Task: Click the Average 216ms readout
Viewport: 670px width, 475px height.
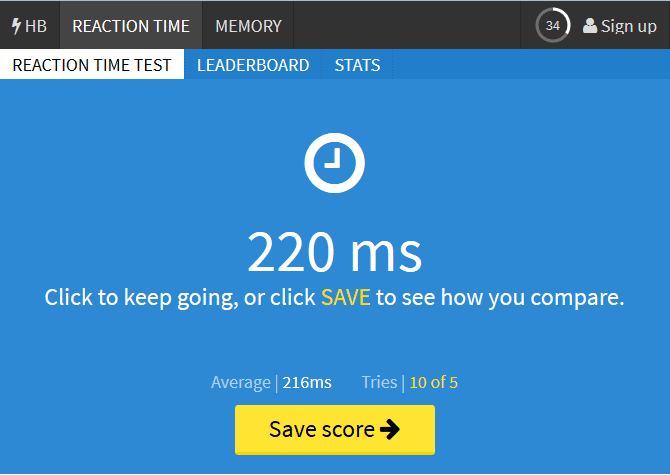Action: [x=271, y=383]
